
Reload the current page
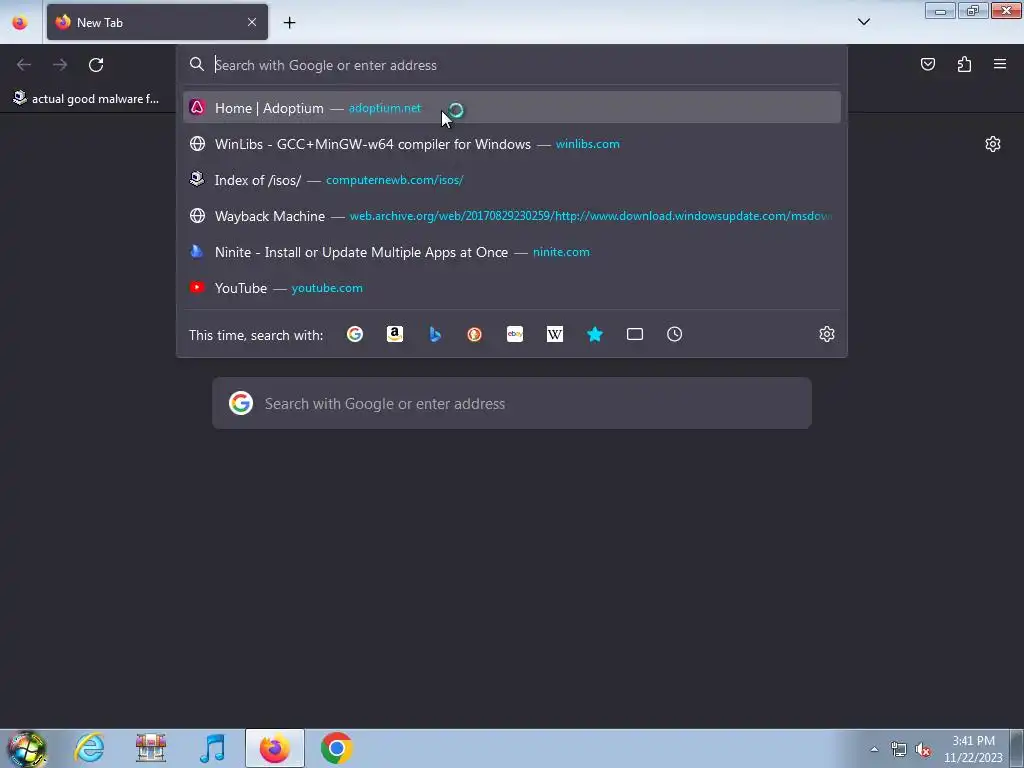96,65
